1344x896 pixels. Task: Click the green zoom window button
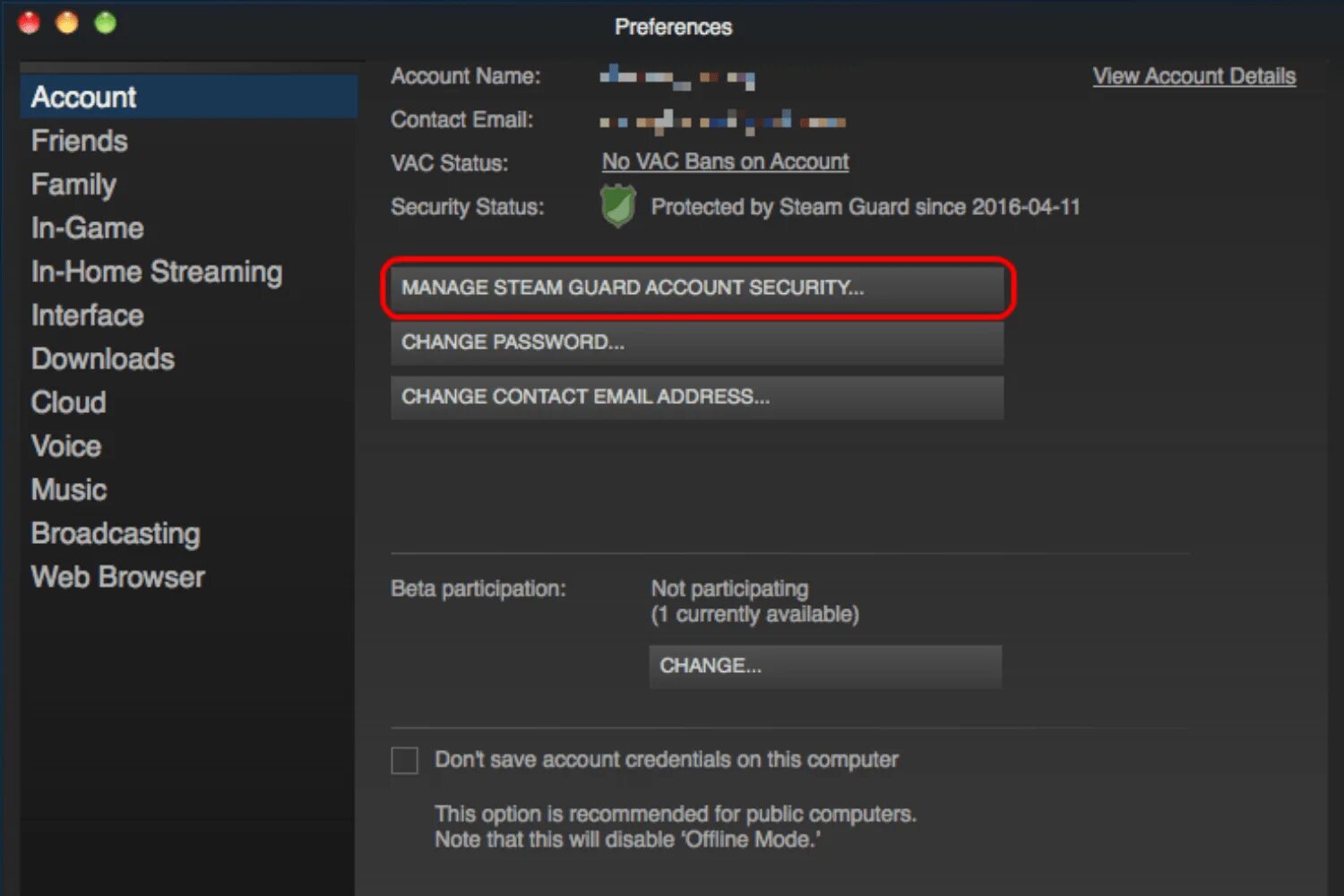click(106, 23)
